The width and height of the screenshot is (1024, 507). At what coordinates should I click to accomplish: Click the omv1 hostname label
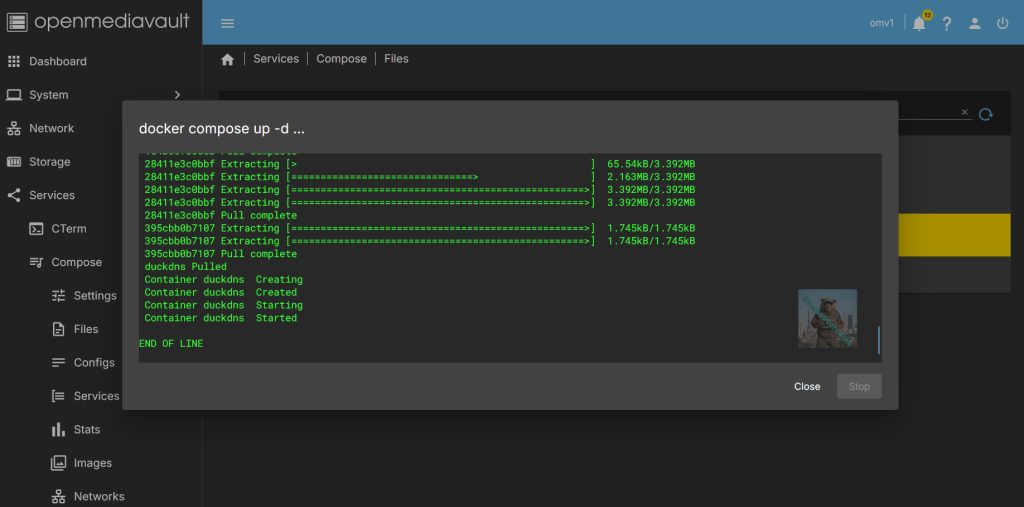[882, 23]
